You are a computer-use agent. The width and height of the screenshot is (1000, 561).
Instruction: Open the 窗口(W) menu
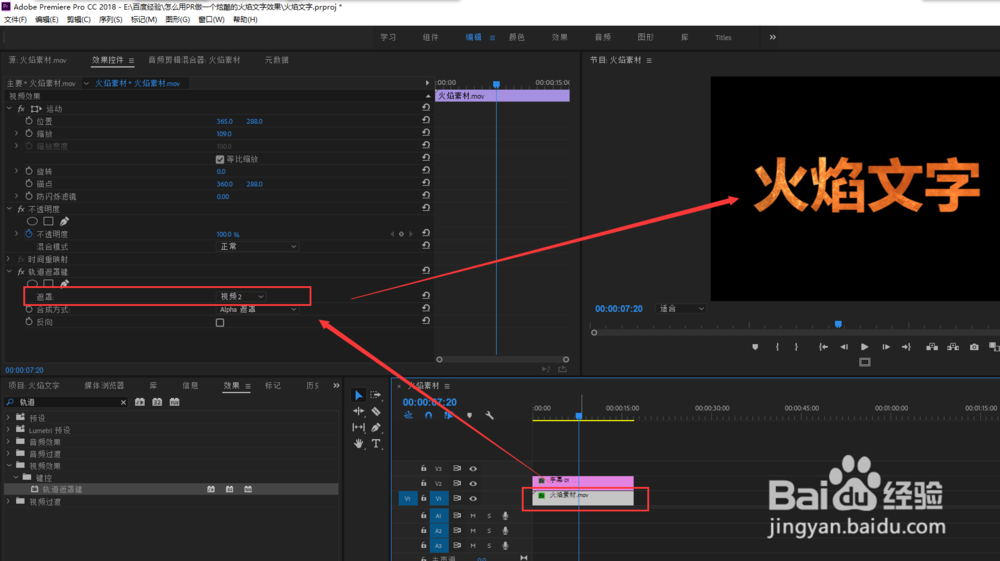tap(211, 20)
